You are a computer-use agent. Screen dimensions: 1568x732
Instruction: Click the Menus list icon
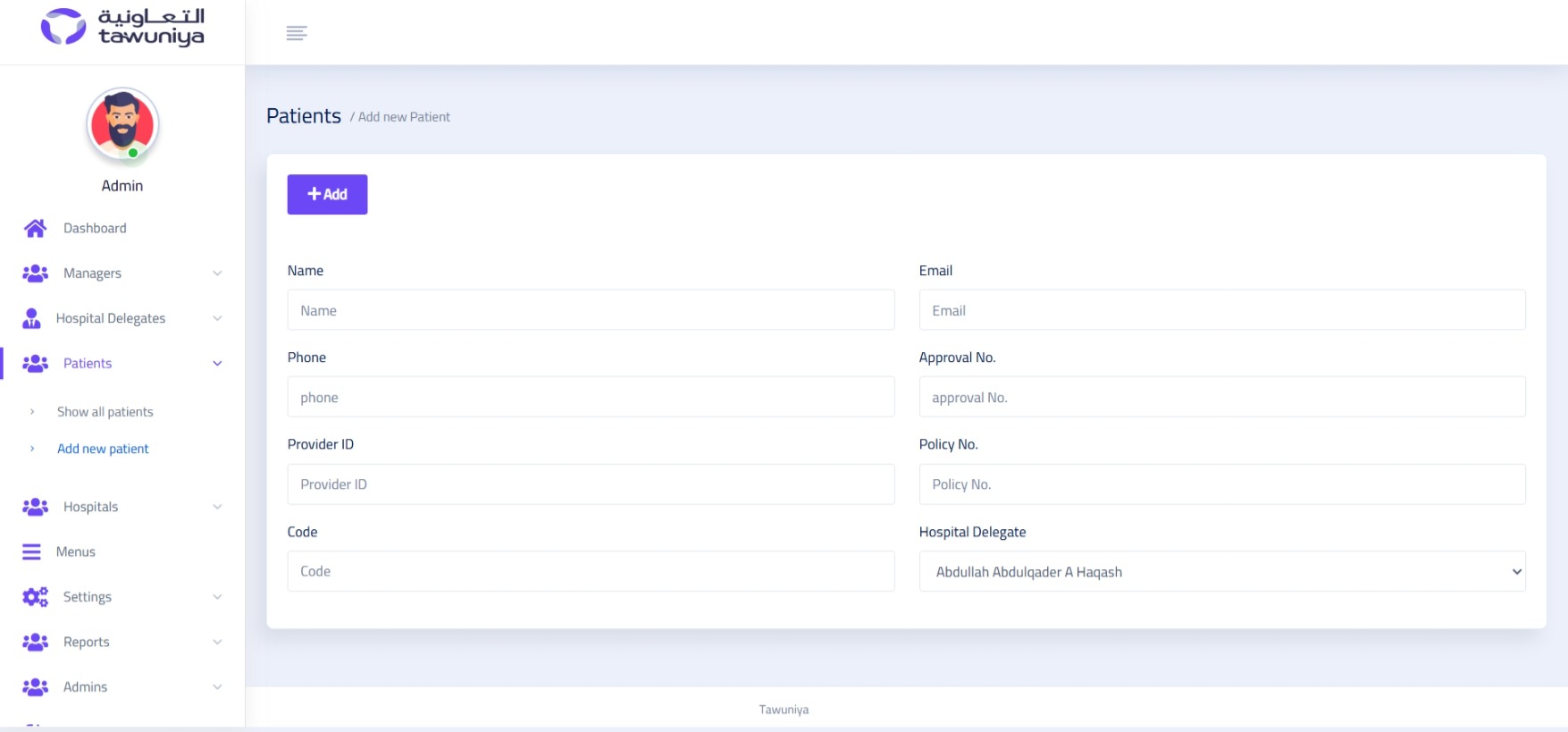(x=32, y=552)
